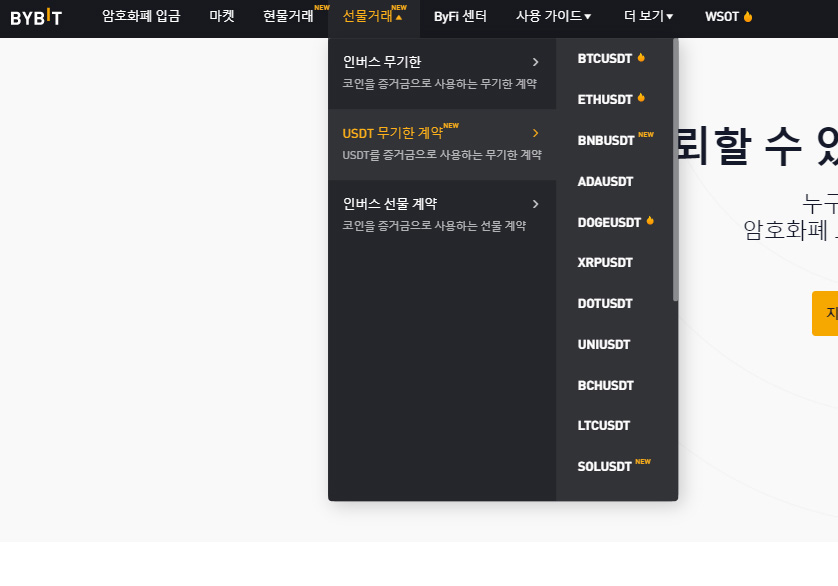Open the 더 보기 dropdown
838x586 pixels.
coord(647,16)
